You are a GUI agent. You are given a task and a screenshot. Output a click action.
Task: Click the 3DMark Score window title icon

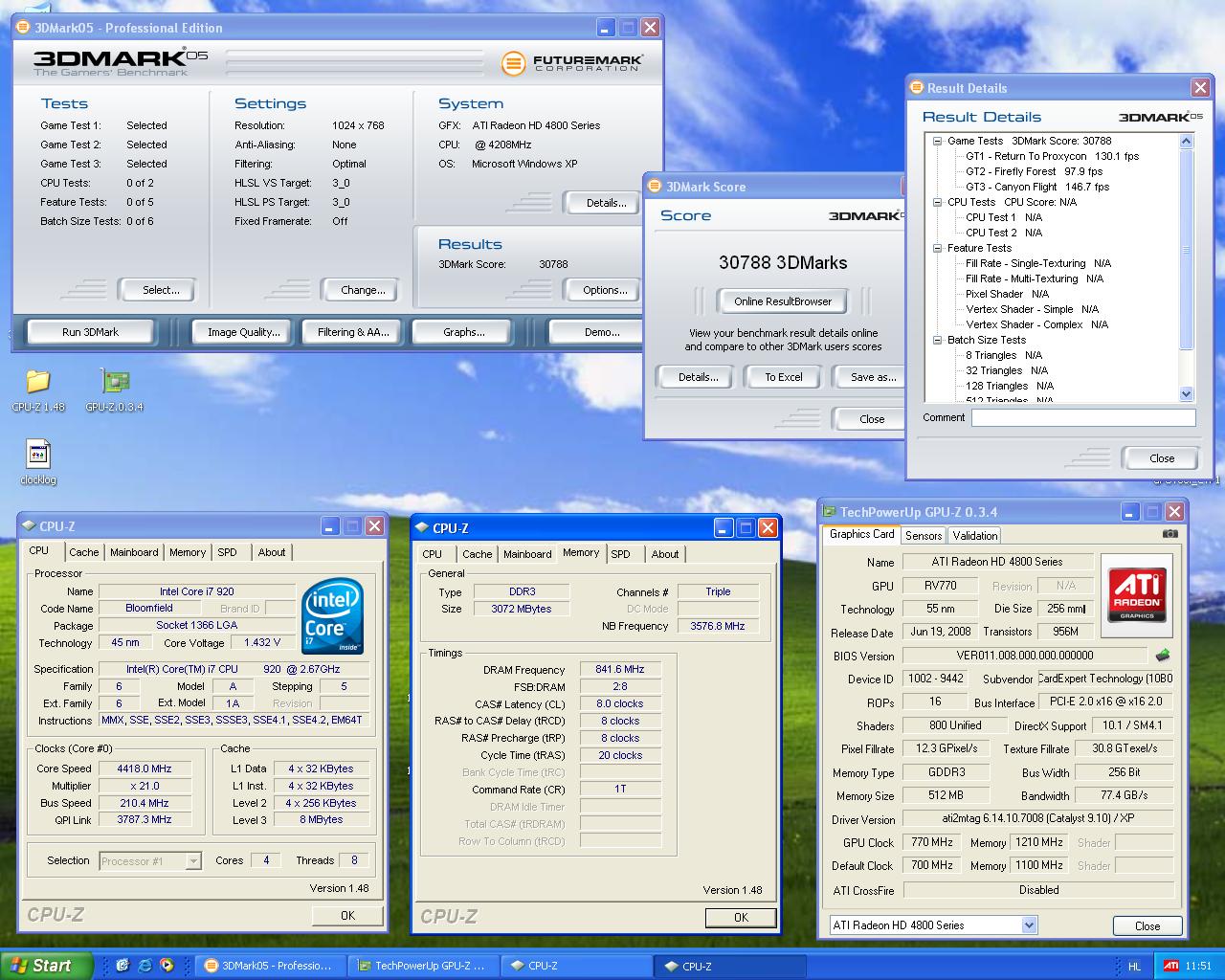(x=655, y=187)
